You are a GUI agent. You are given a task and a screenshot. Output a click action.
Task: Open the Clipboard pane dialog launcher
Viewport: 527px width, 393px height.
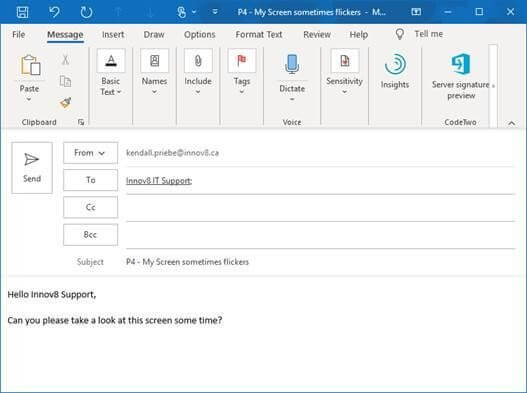81,122
